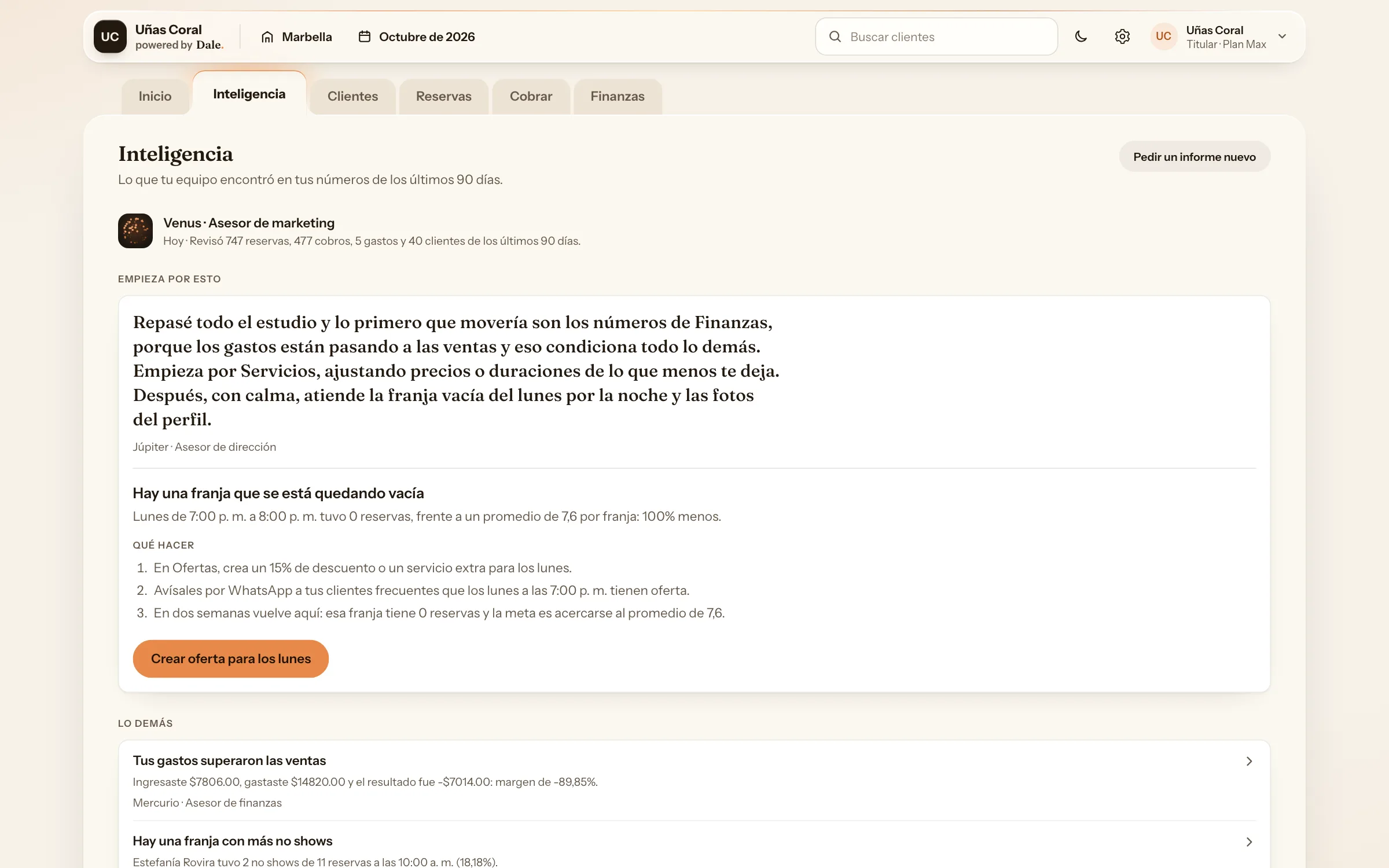
Task: Open the Clientes tab
Action: coord(352,96)
